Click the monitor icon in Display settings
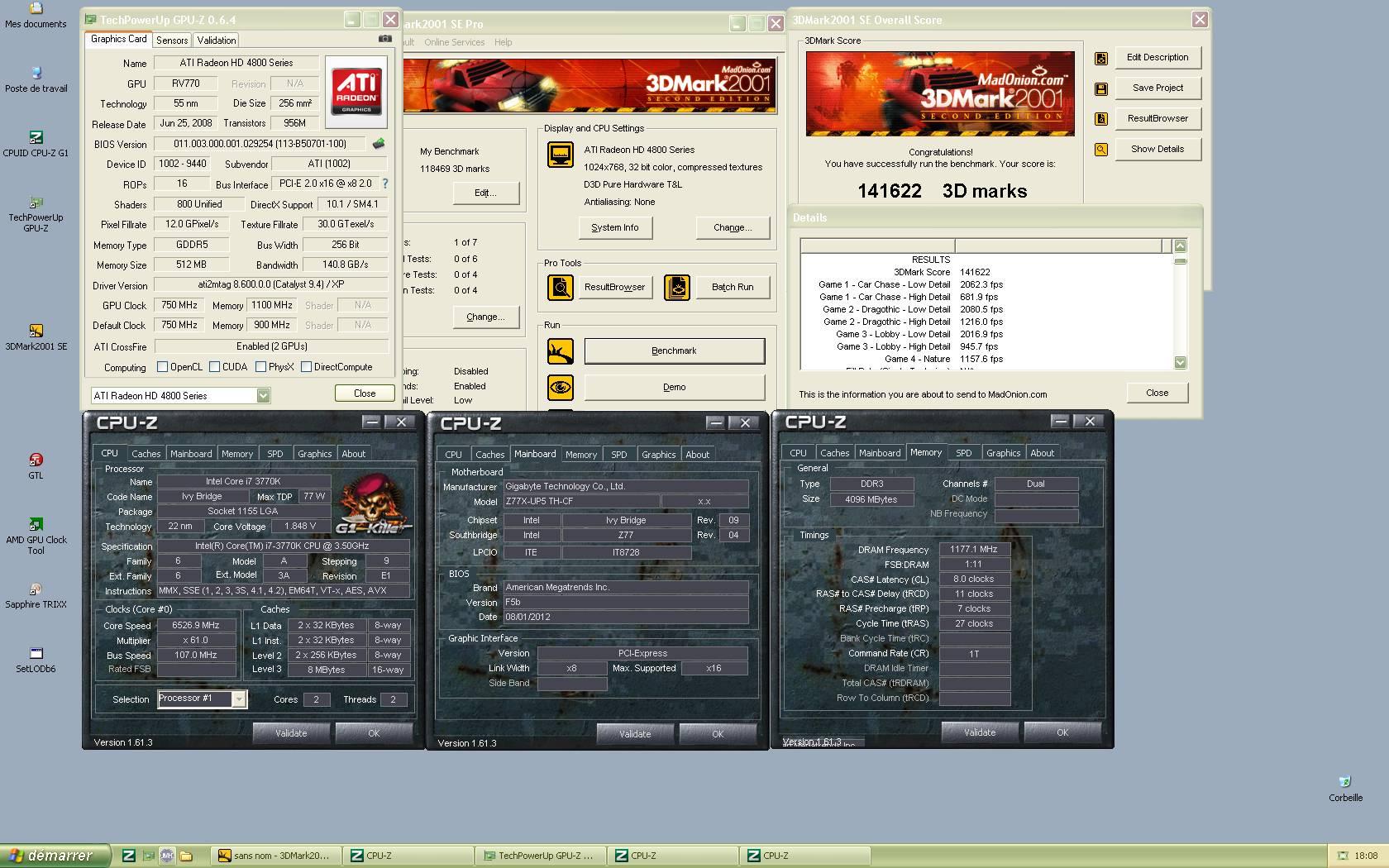 pos(561,155)
